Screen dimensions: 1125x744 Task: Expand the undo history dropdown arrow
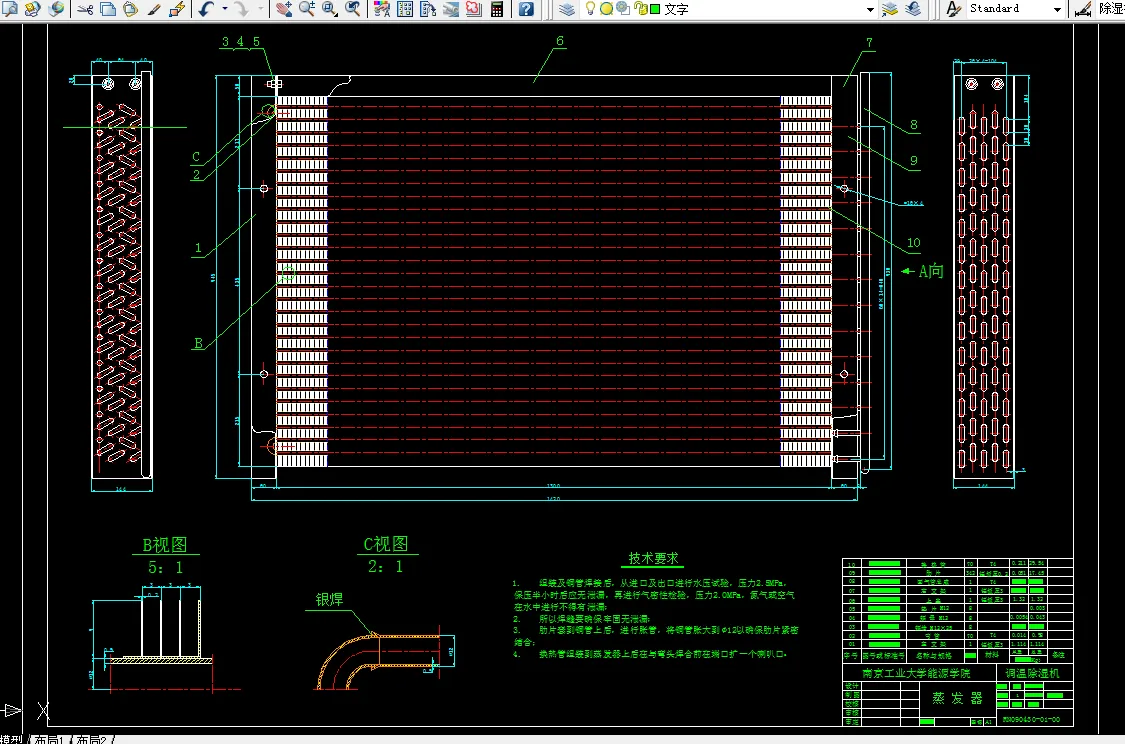tap(225, 9)
